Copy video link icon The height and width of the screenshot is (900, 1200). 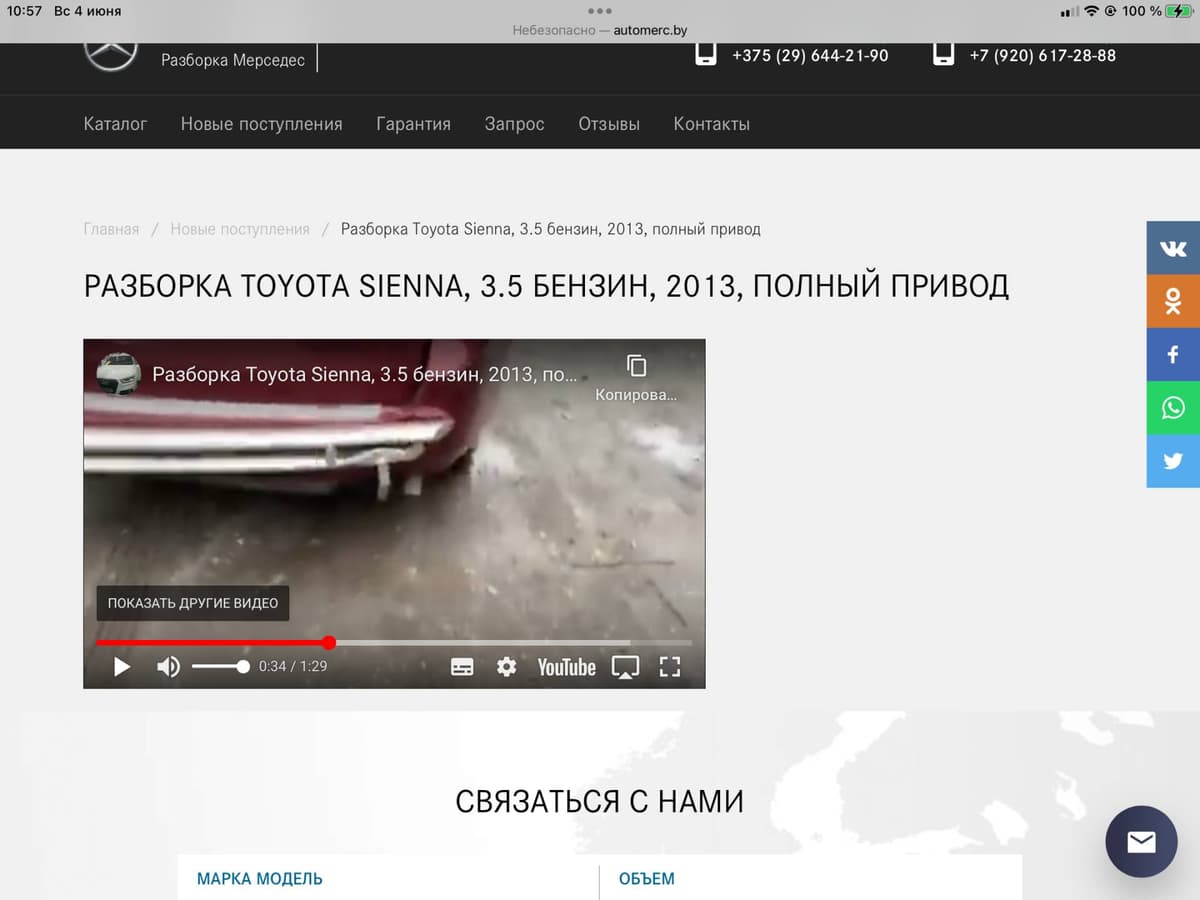tap(636, 366)
